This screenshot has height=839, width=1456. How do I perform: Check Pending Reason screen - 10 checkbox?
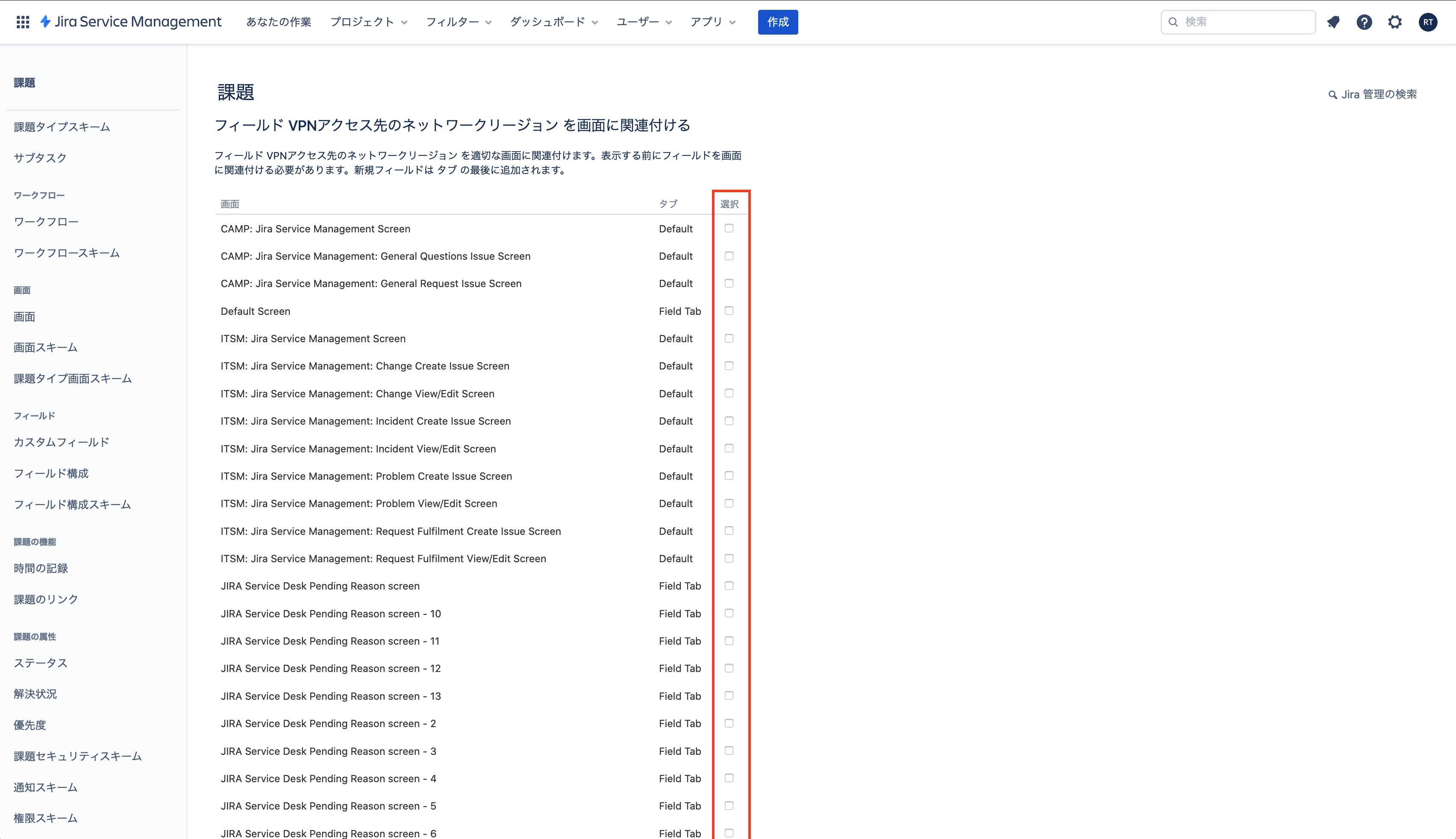click(729, 613)
